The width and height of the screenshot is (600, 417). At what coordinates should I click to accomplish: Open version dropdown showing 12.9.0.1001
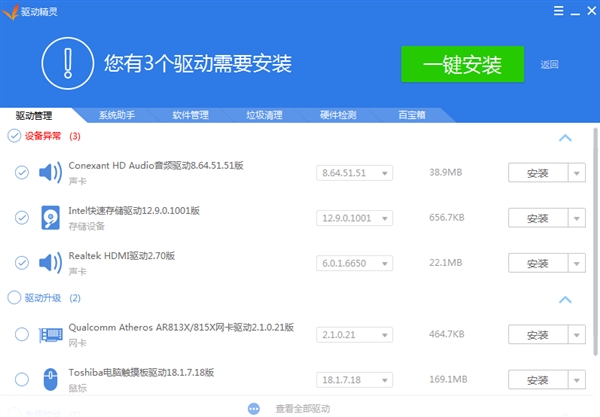354,218
